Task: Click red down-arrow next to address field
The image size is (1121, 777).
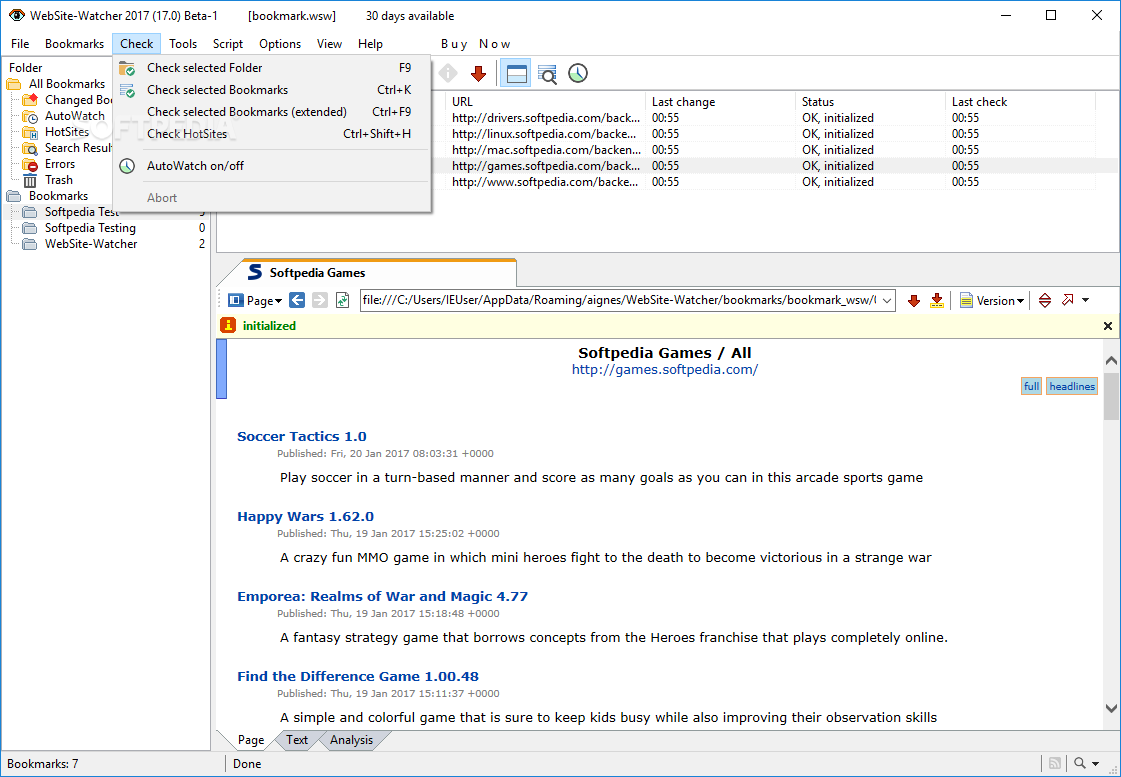Action: click(x=914, y=301)
